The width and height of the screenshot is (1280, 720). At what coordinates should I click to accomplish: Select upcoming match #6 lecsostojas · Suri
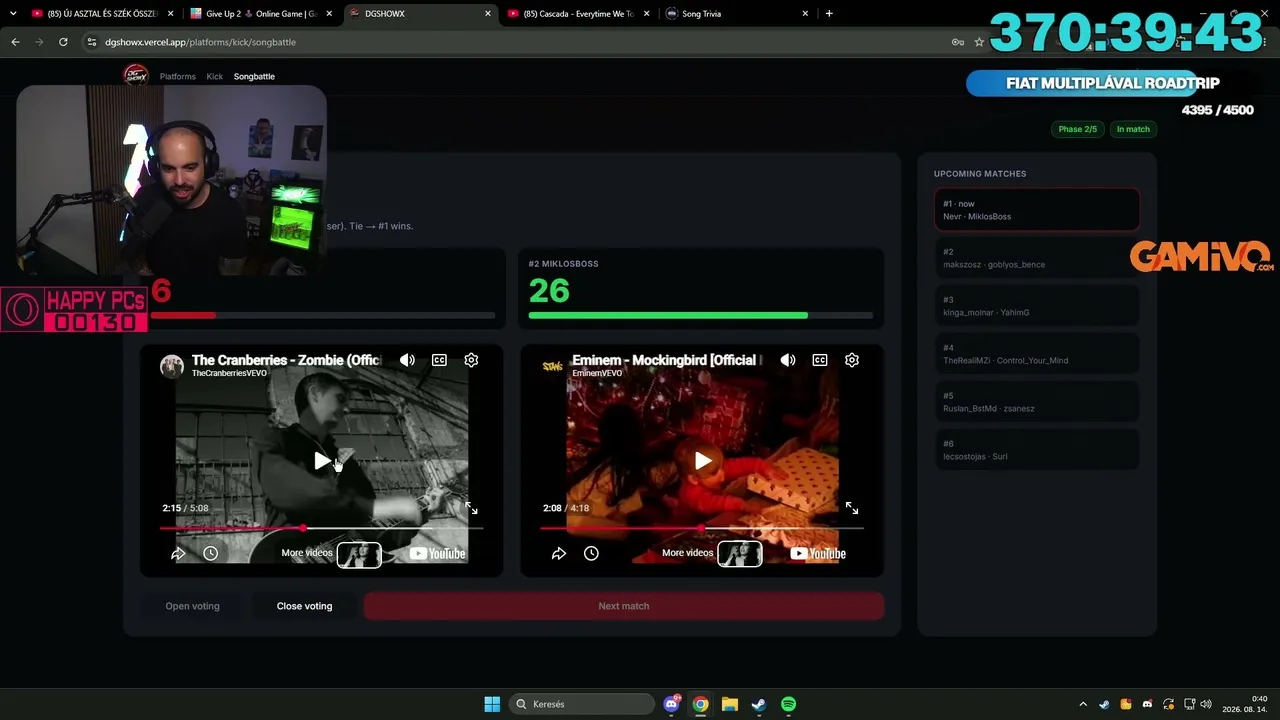point(1037,450)
